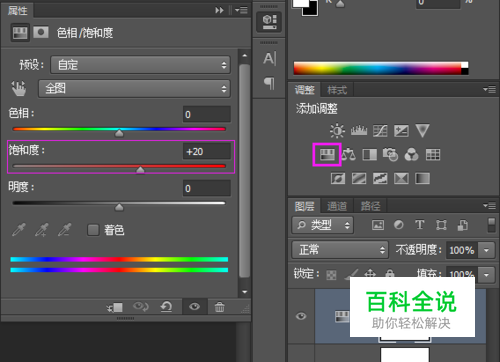The width and height of the screenshot is (500, 362).
Task: Pick a color from the spectrum ramp
Action: pyautogui.click(x=381, y=68)
